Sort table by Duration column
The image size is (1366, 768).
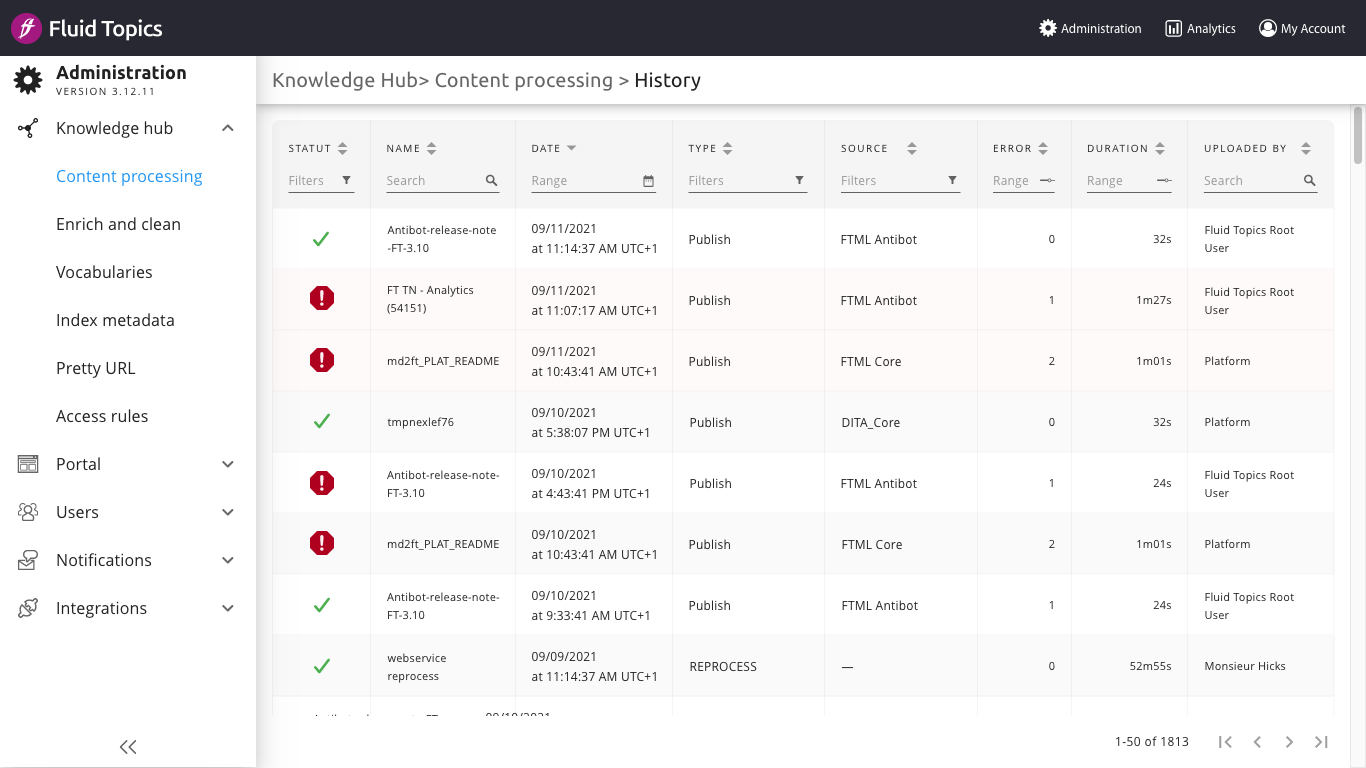pos(1160,148)
